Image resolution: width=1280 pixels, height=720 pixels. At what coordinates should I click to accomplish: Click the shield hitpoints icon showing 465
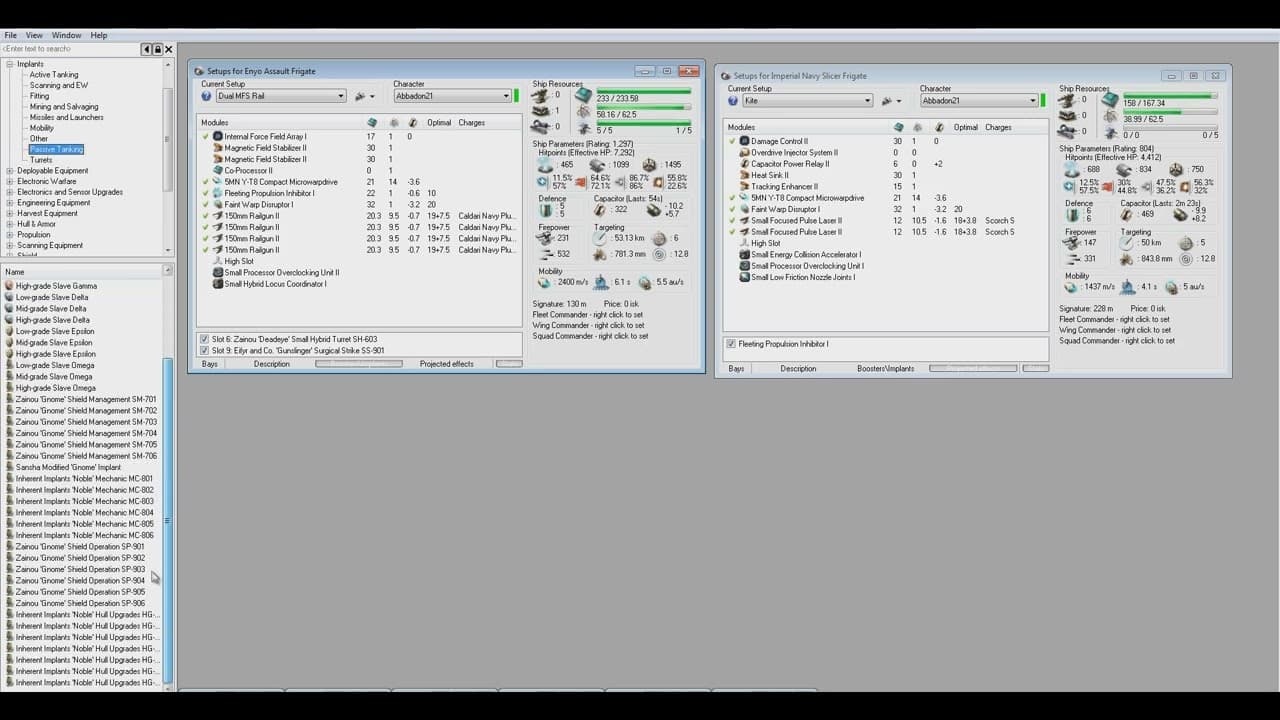[546, 164]
